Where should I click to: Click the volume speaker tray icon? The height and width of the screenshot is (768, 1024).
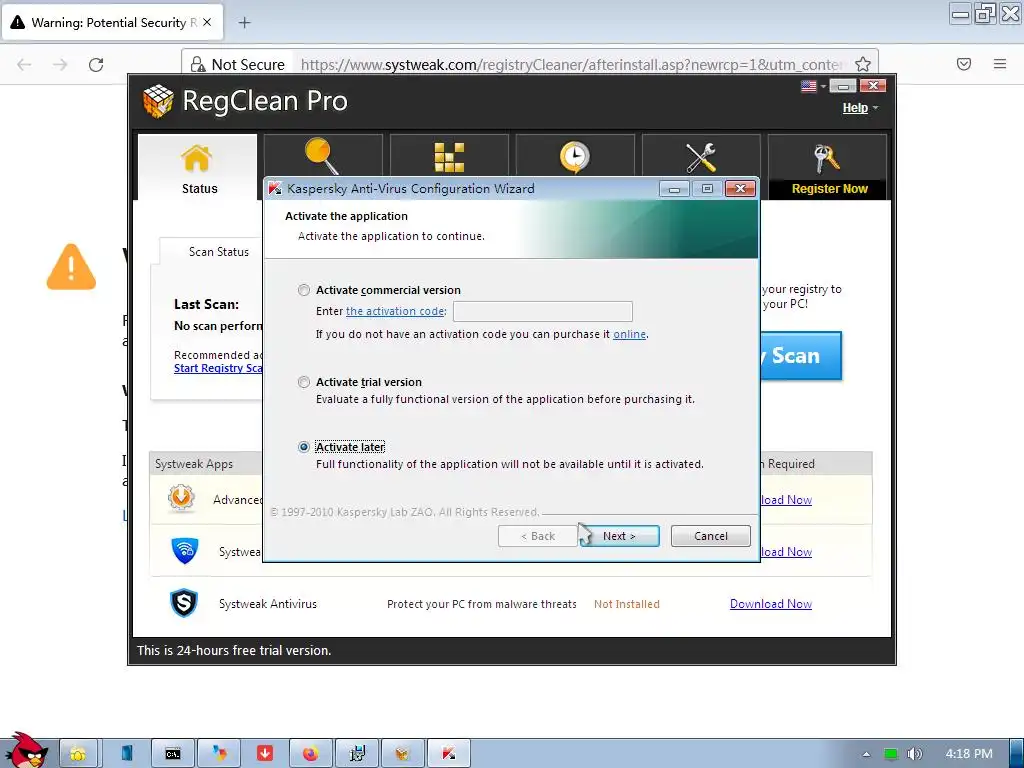click(914, 754)
